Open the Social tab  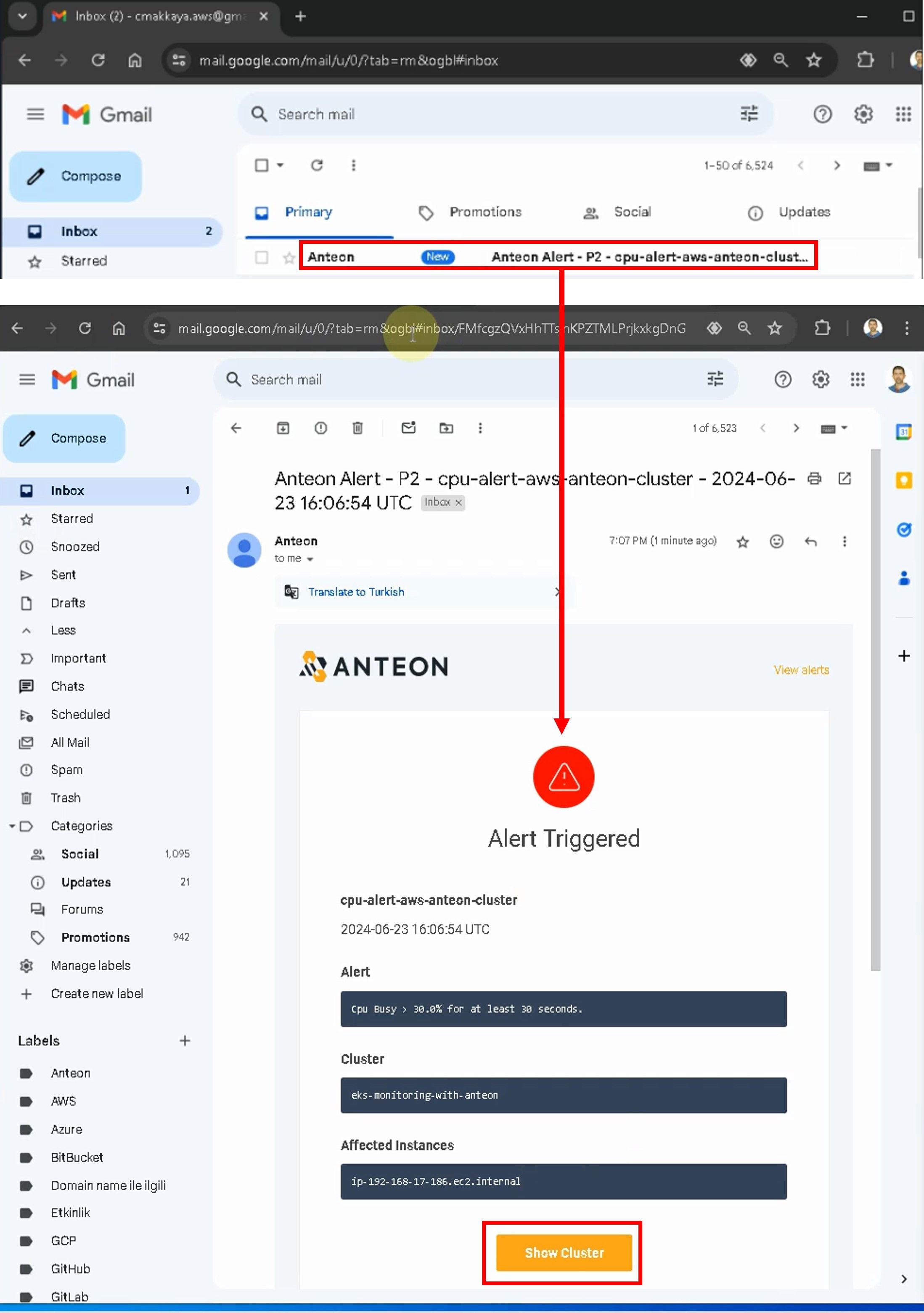coord(632,212)
